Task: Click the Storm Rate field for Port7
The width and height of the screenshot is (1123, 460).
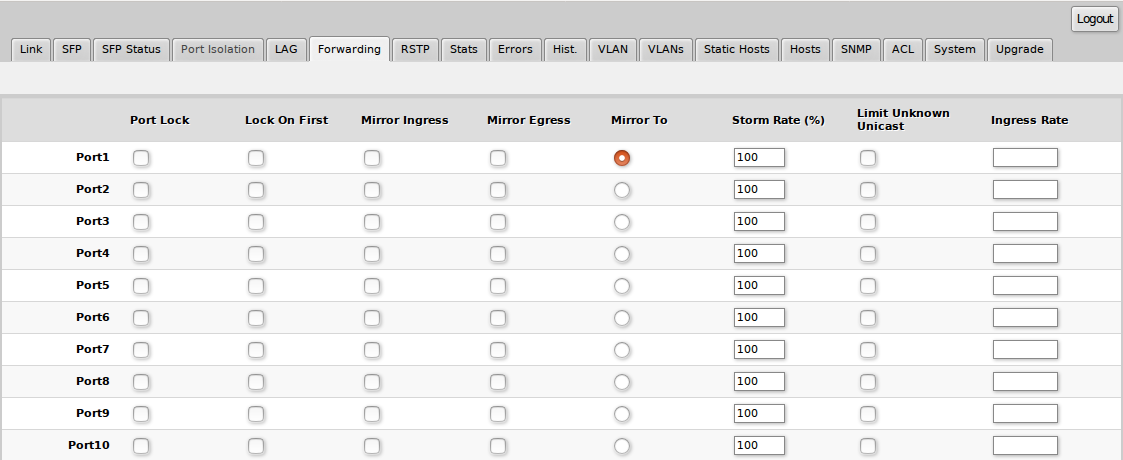Action: (758, 350)
